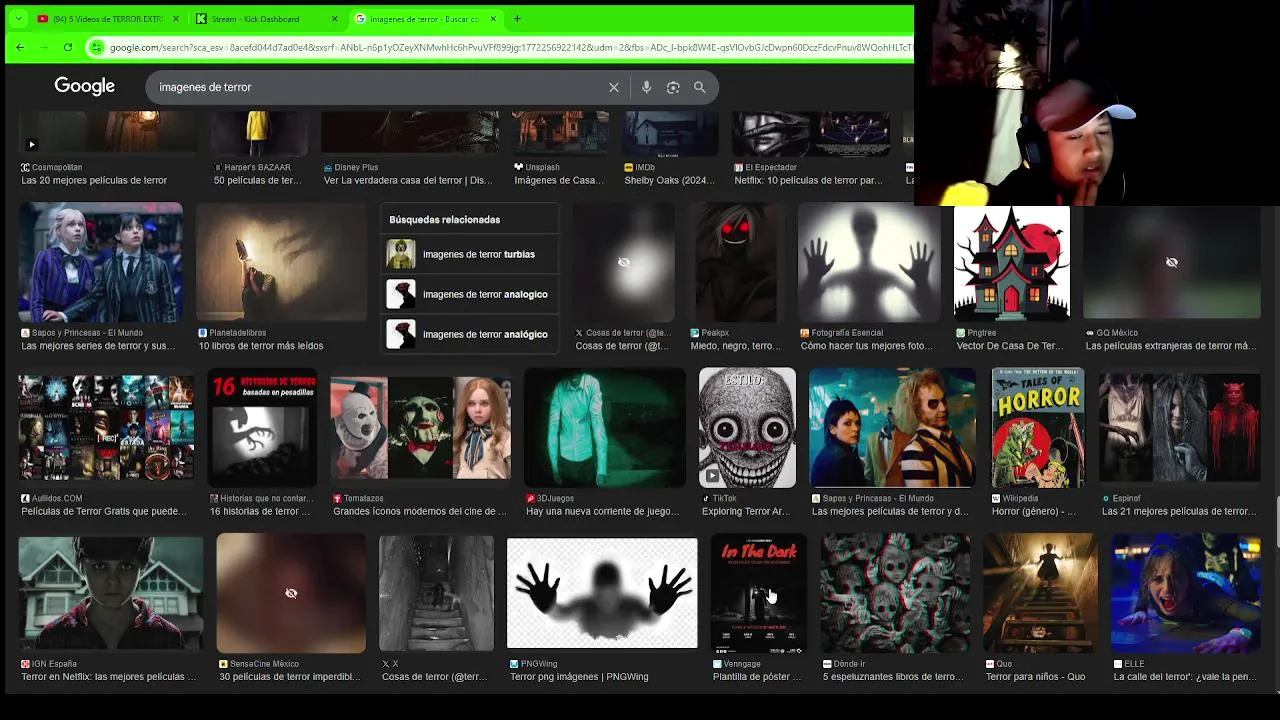Submit search with the magnifier icon
The width and height of the screenshot is (1280, 720).
click(x=700, y=87)
